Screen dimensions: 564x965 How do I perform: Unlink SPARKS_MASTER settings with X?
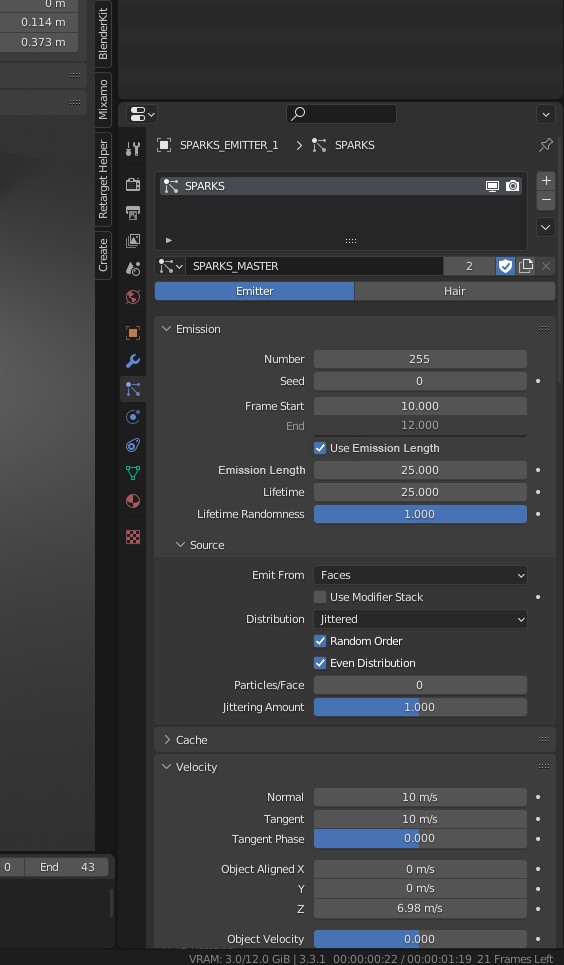546,266
